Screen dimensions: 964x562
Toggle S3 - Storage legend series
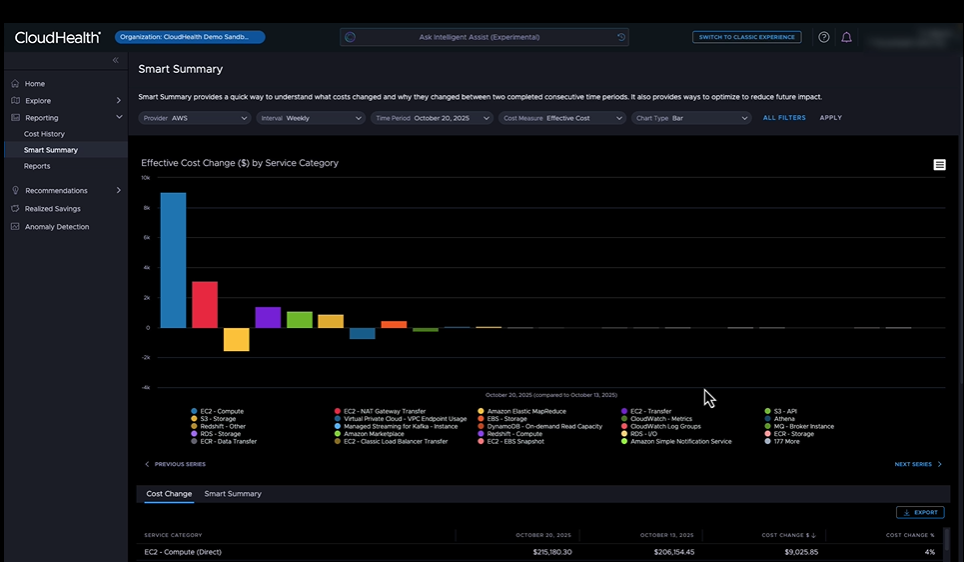213,419
